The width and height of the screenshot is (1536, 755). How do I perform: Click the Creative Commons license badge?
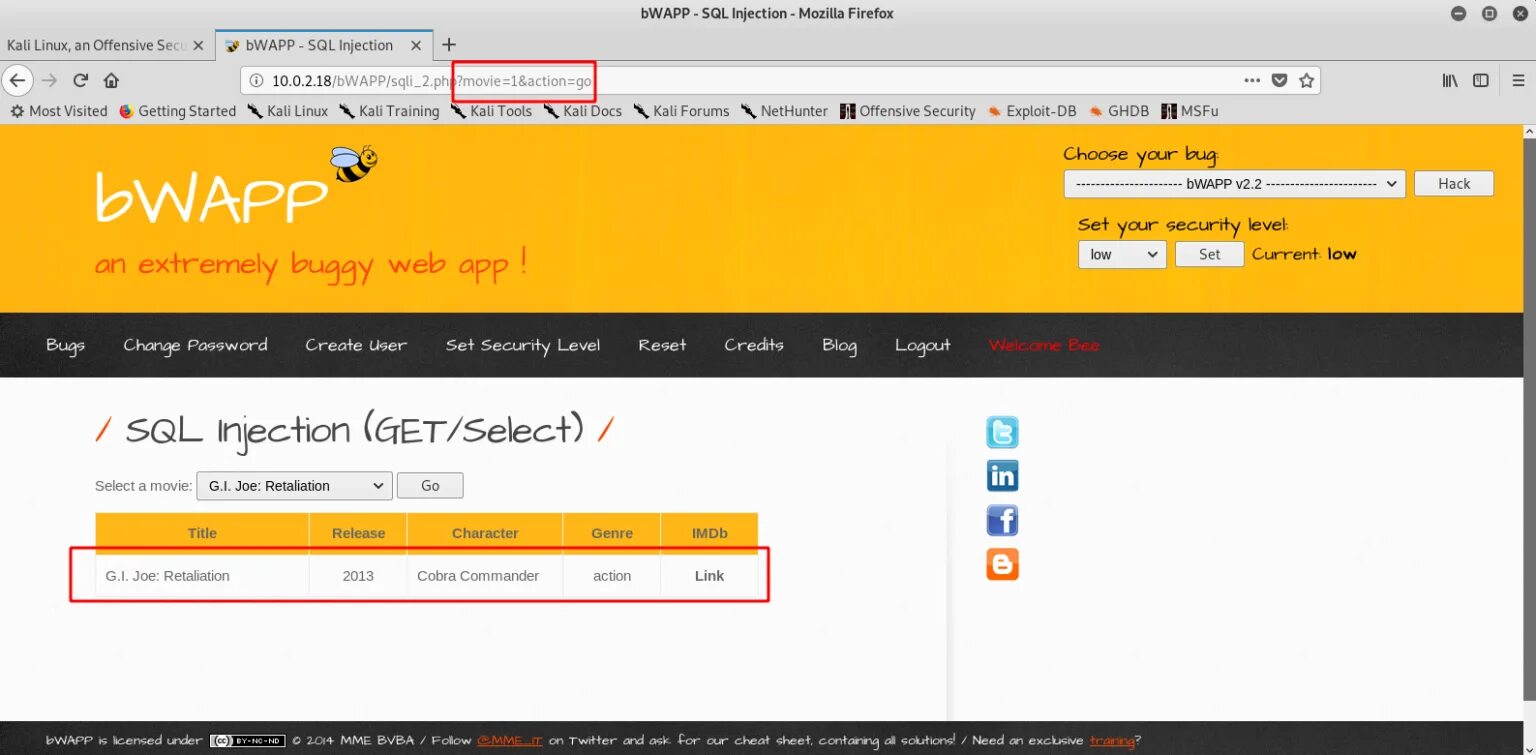(x=248, y=741)
